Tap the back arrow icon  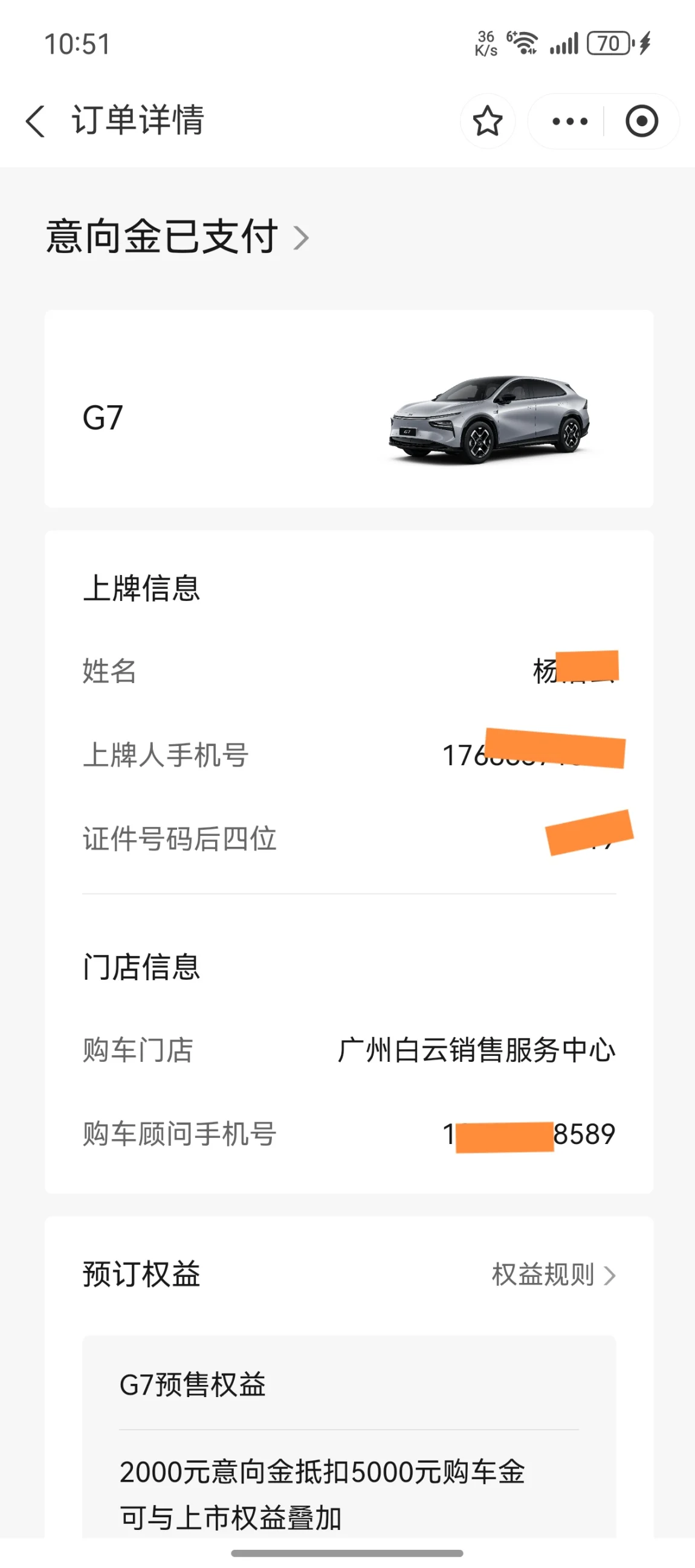(35, 121)
